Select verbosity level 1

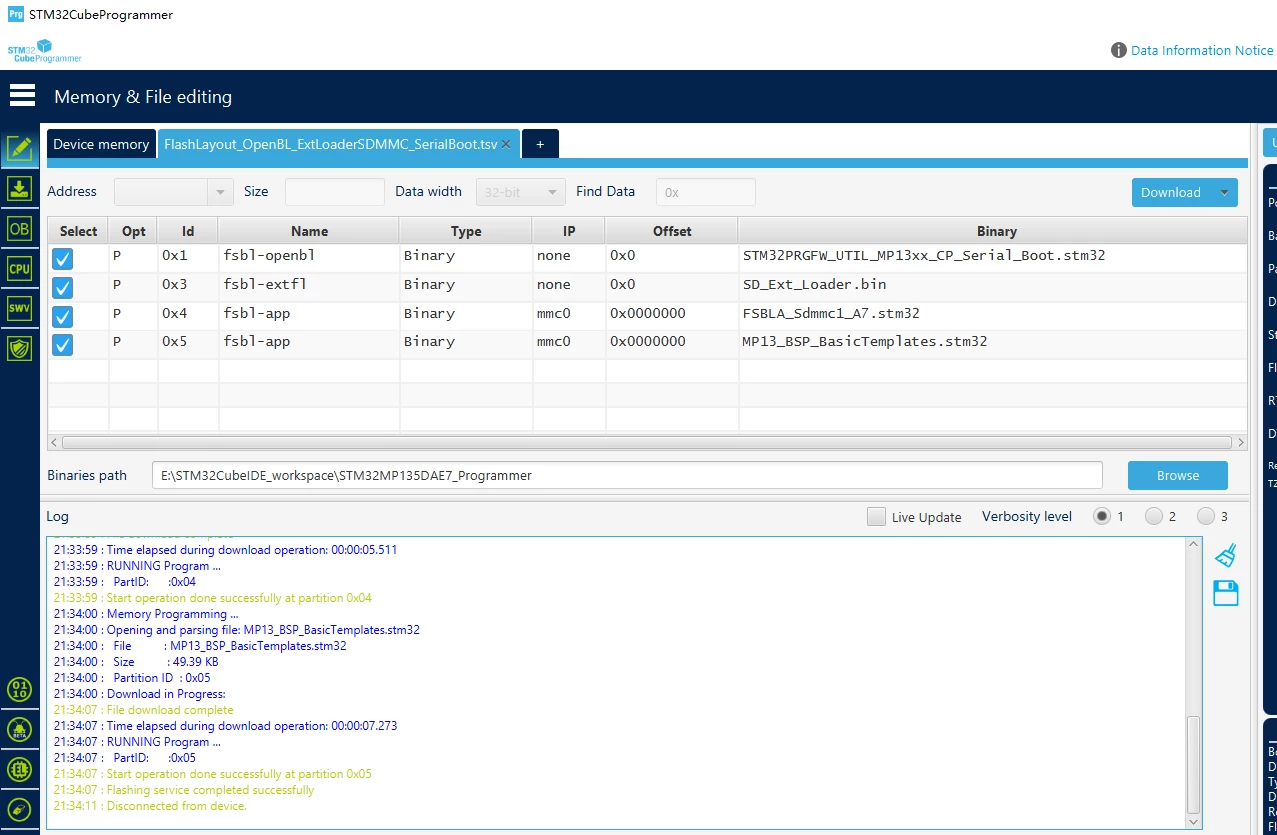[x=1102, y=516]
